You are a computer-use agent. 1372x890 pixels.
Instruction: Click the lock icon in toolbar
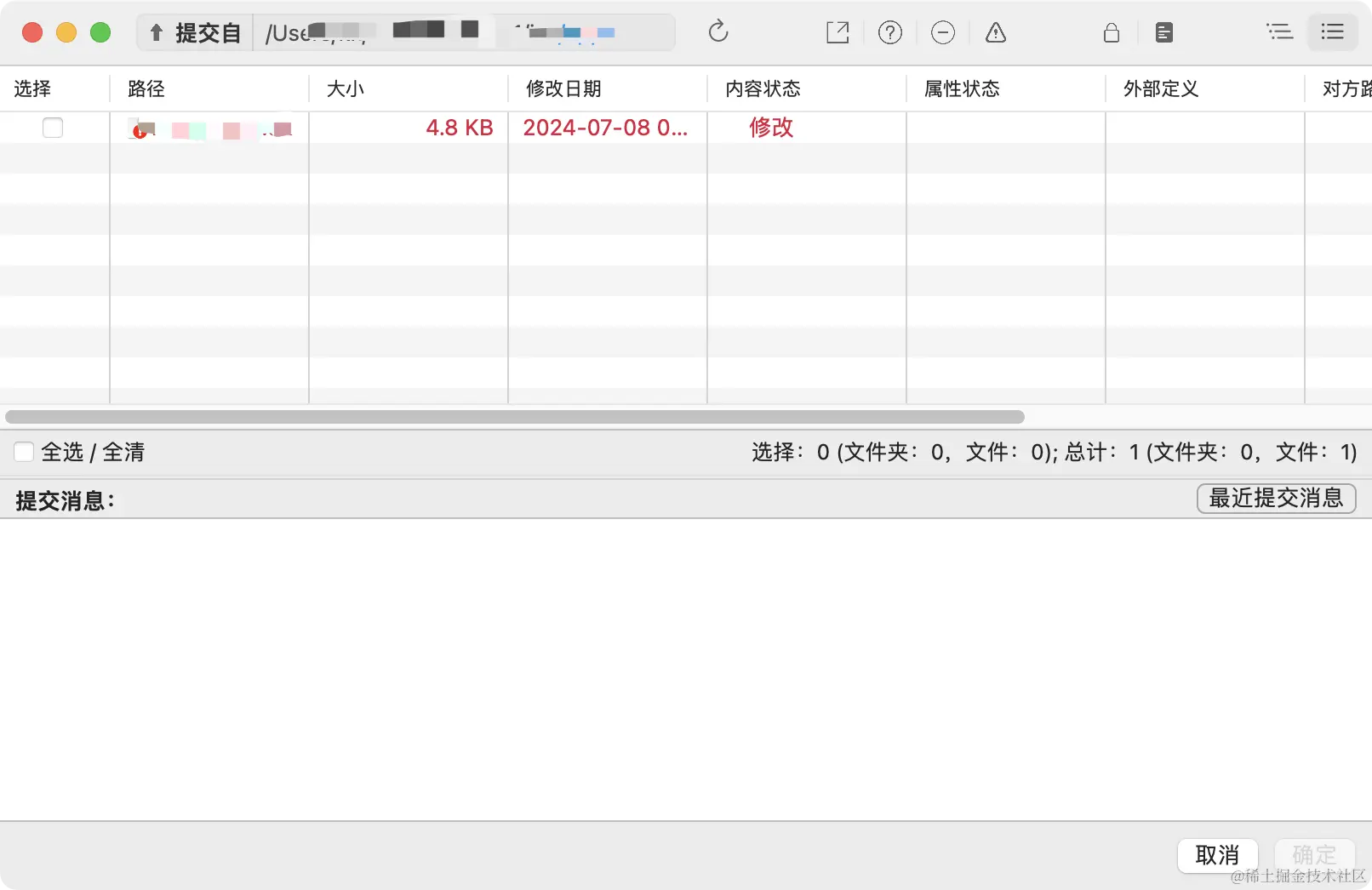[1112, 32]
